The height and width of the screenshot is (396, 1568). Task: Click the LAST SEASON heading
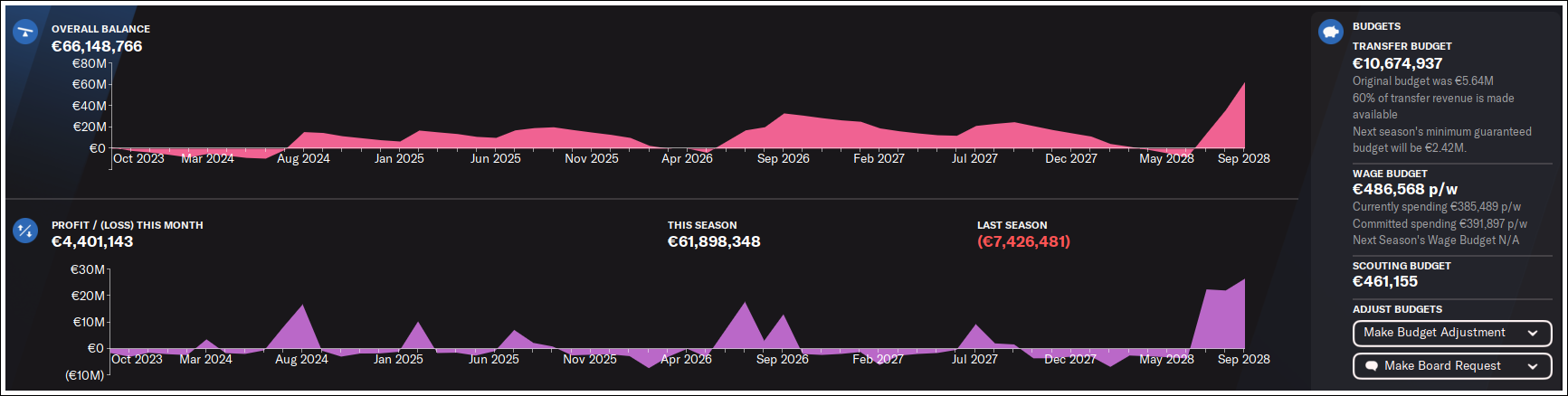[x=1012, y=225]
